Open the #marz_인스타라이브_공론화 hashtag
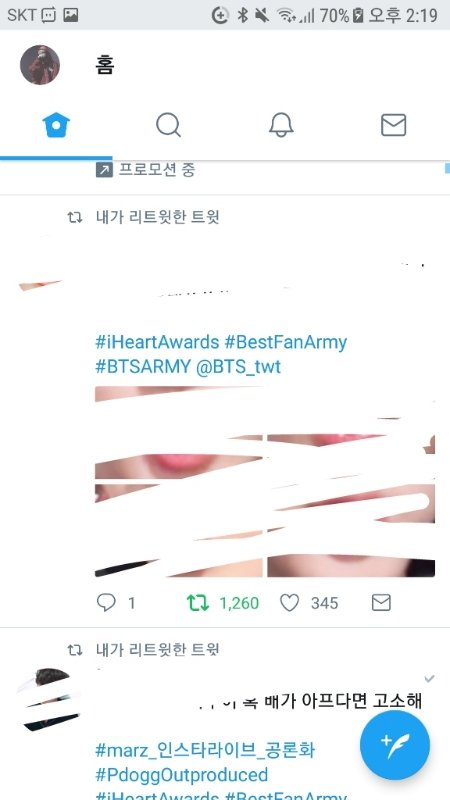450x800 pixels. [205, 751]
